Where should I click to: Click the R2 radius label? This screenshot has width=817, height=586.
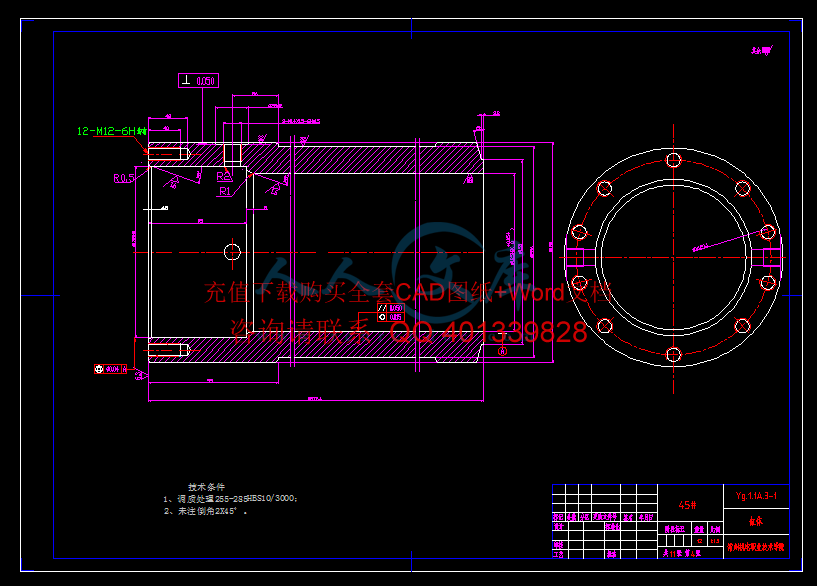(224, 177)
